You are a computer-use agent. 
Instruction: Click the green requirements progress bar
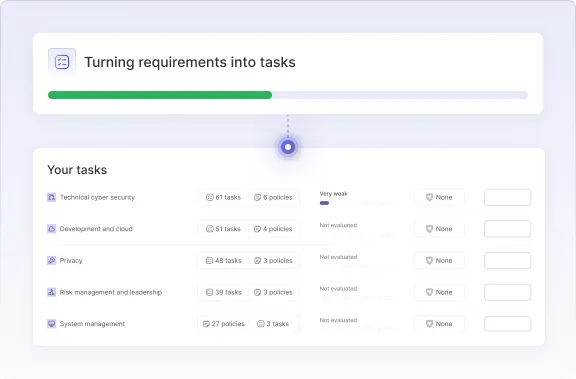pos(160,95)
